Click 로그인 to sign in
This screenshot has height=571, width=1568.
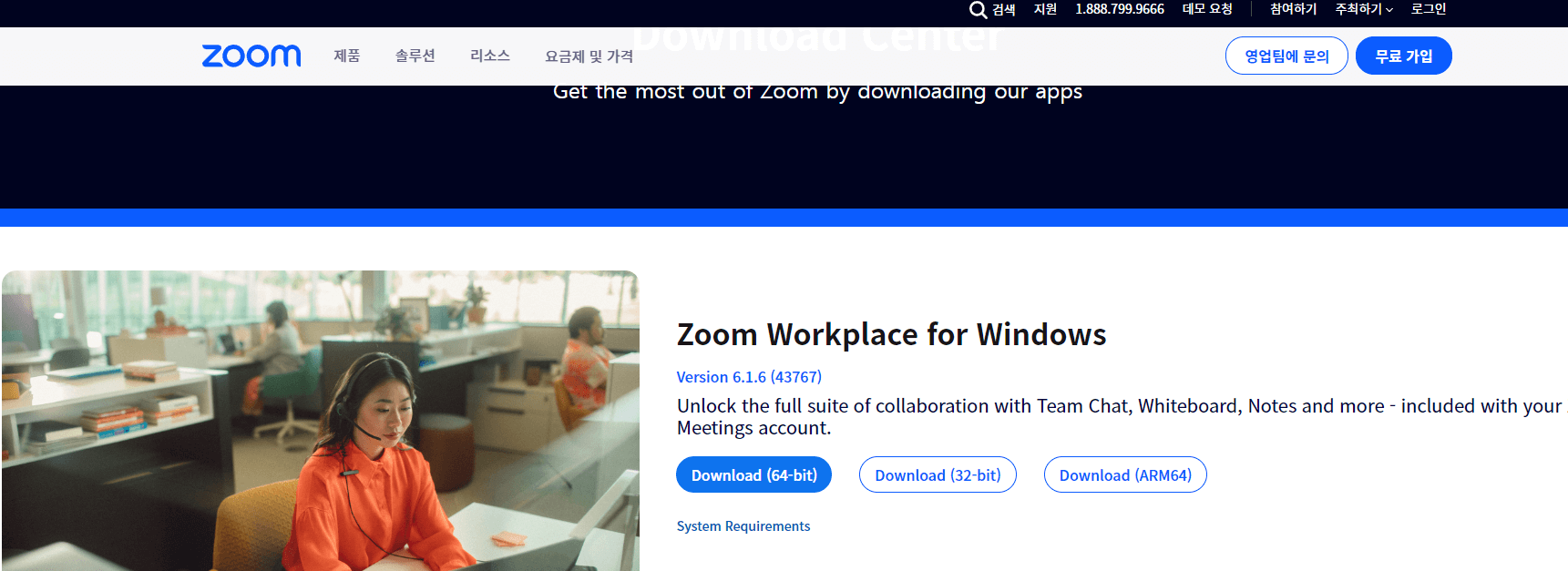[x=1429, y=9]
